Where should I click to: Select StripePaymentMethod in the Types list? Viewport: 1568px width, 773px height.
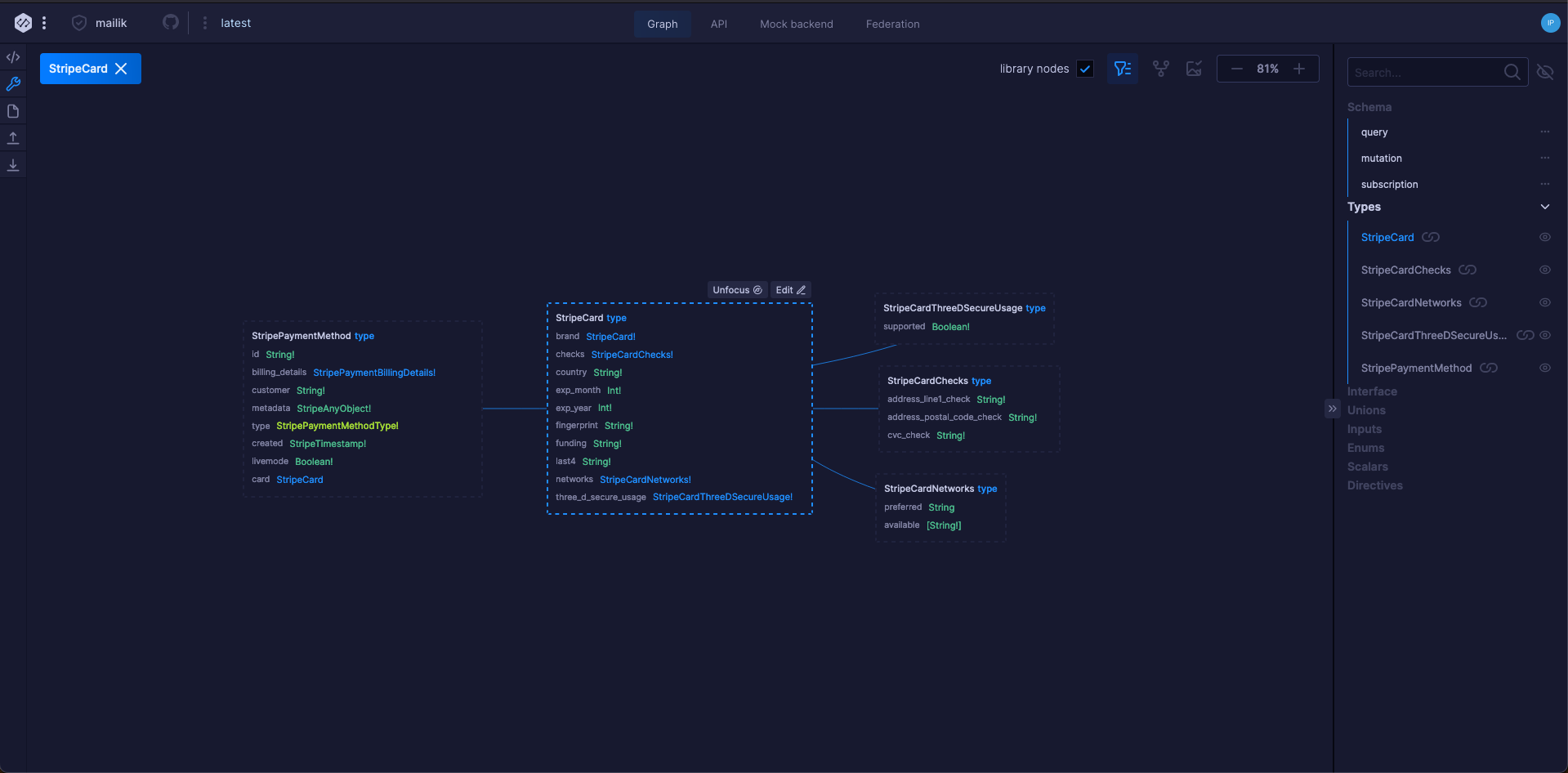click(1416, 368)
